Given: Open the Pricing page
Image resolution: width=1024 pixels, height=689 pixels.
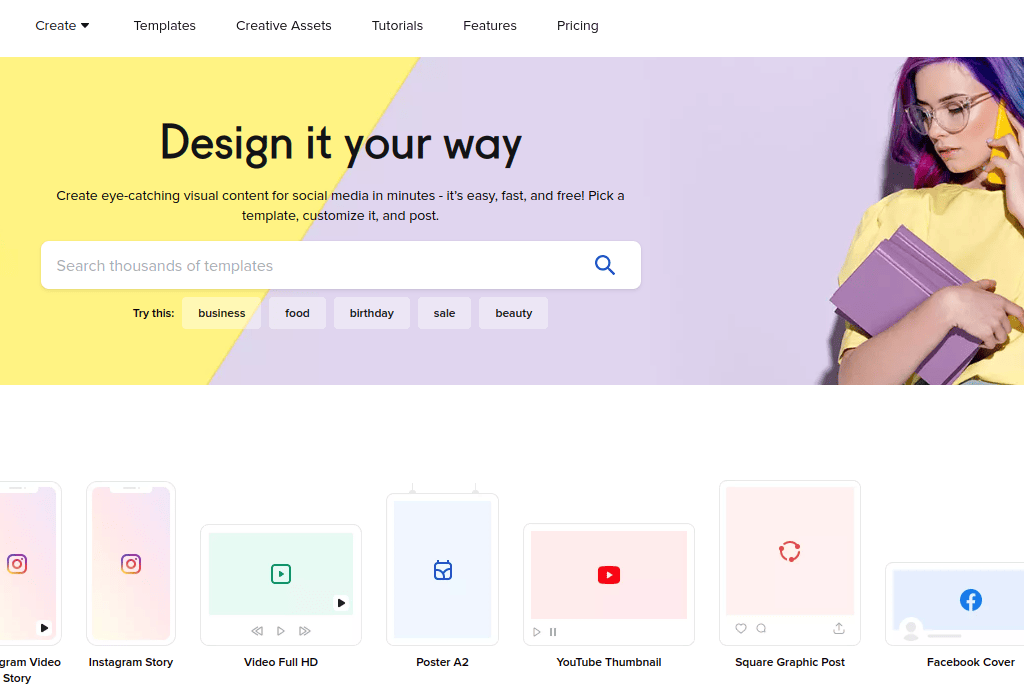Looking at the screenshot, I should pyautogui.click(x=577, y=25).
